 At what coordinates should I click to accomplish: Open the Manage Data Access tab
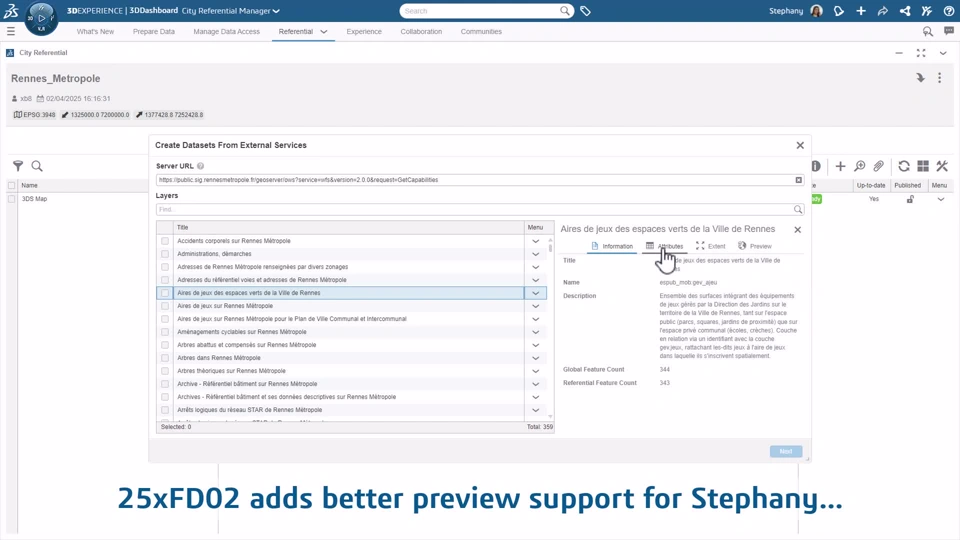click(227, 32)
